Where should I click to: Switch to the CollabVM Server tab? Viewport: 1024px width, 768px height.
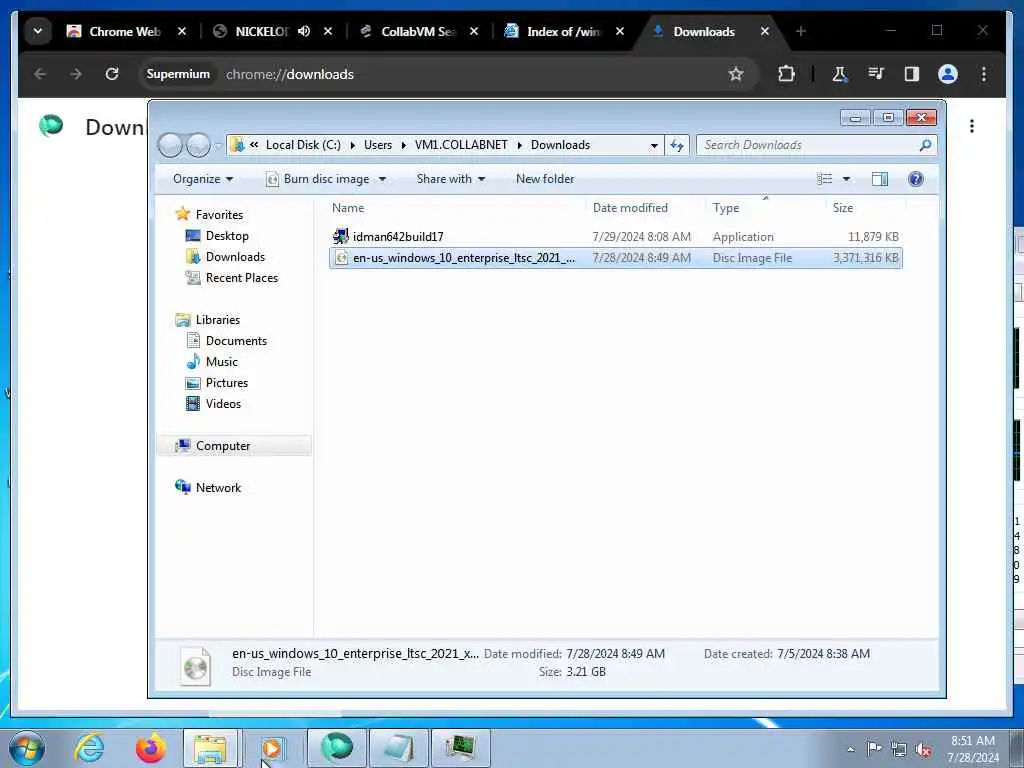(418, 31)
